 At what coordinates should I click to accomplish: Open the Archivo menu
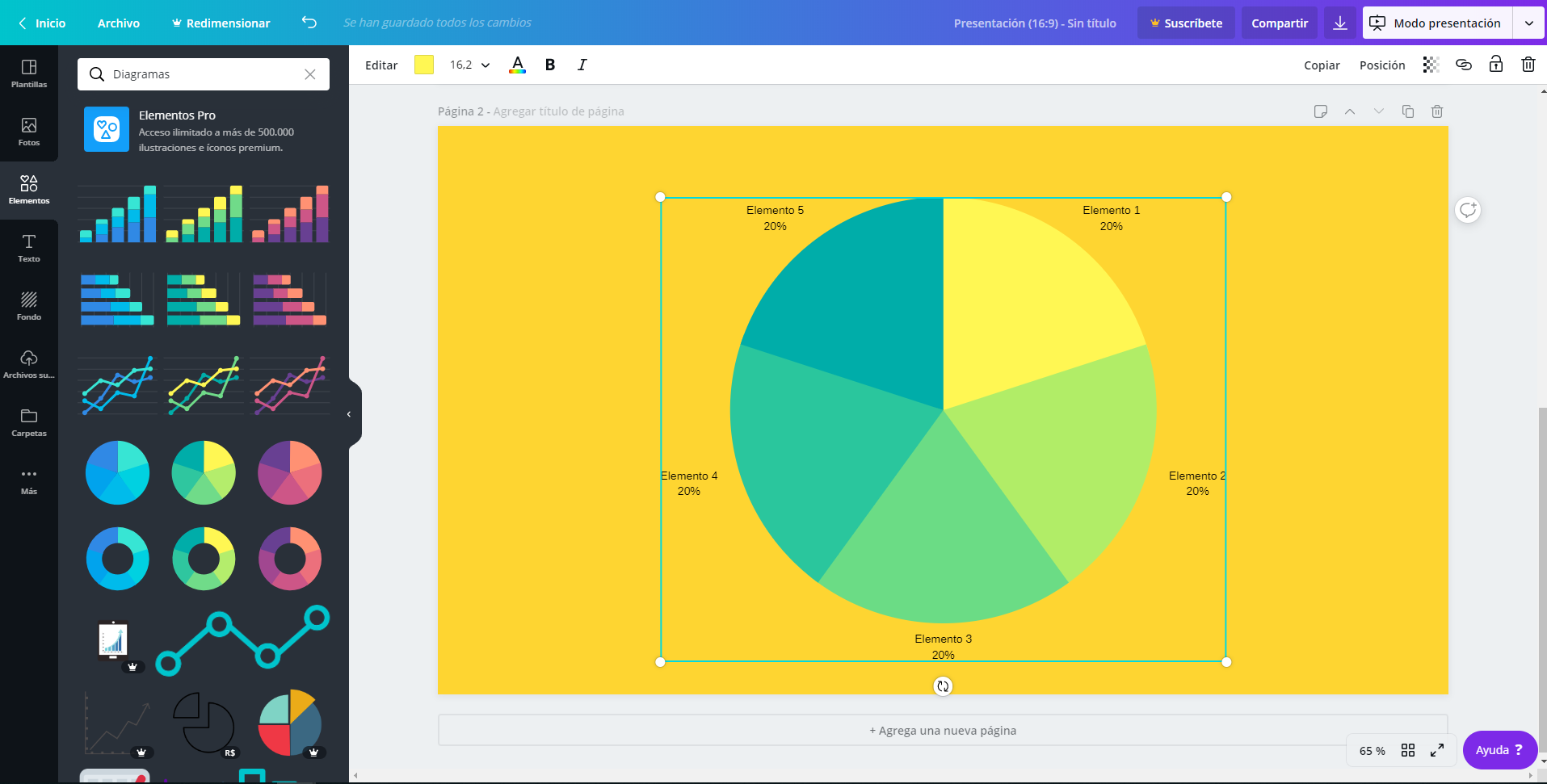point(119,23)
